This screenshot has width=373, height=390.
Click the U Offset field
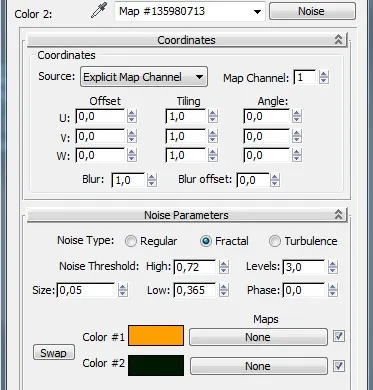point(100,116)
